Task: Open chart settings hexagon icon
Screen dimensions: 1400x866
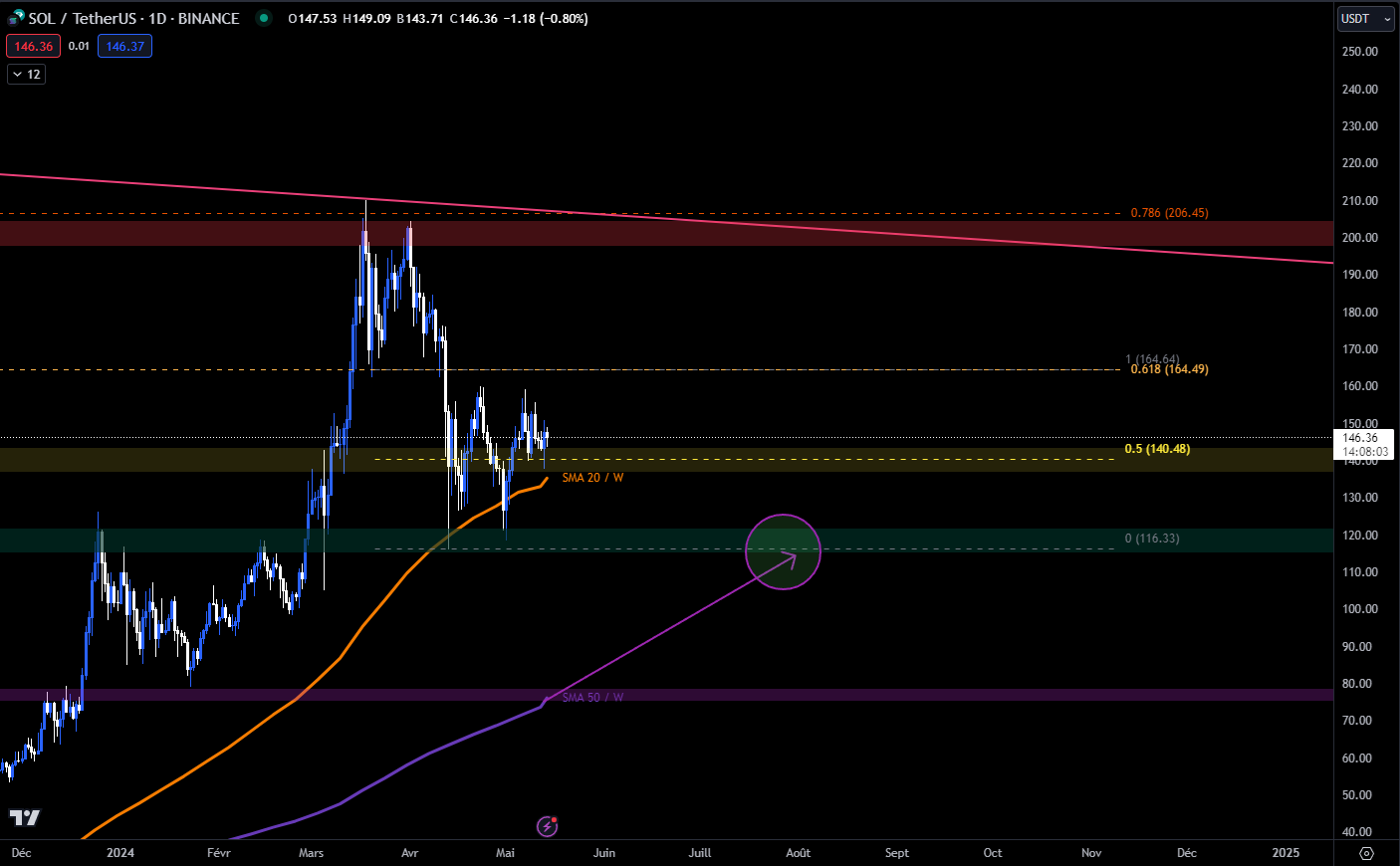Action: tap(1366, 853)
